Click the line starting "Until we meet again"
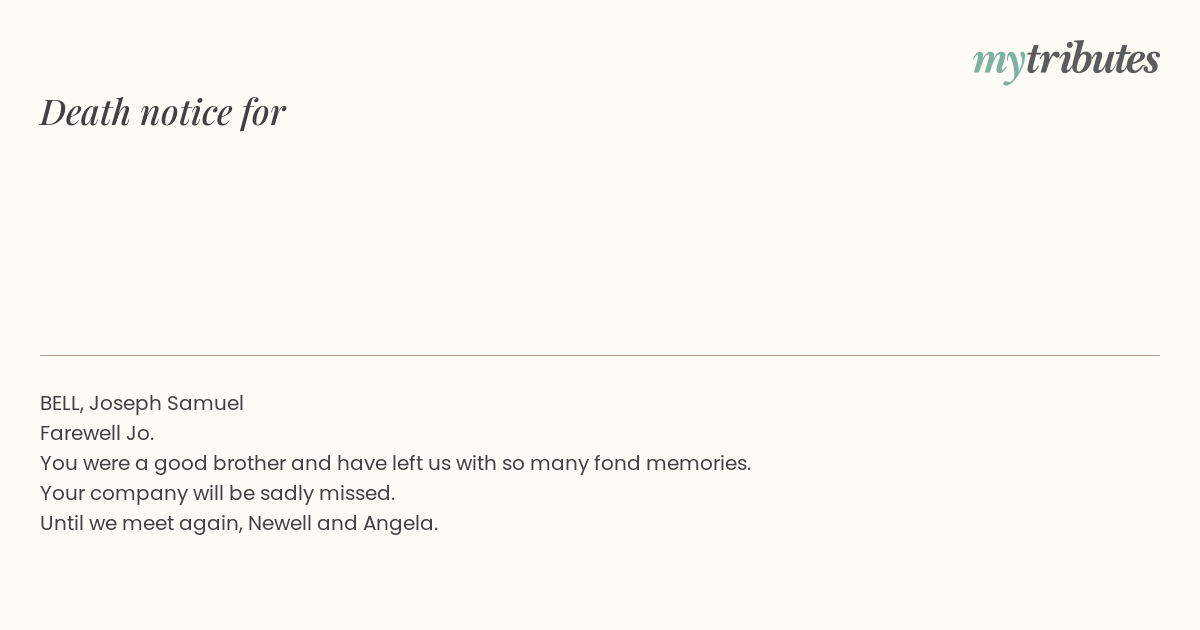Screen dimensions: 1200x630 point(239,523)
